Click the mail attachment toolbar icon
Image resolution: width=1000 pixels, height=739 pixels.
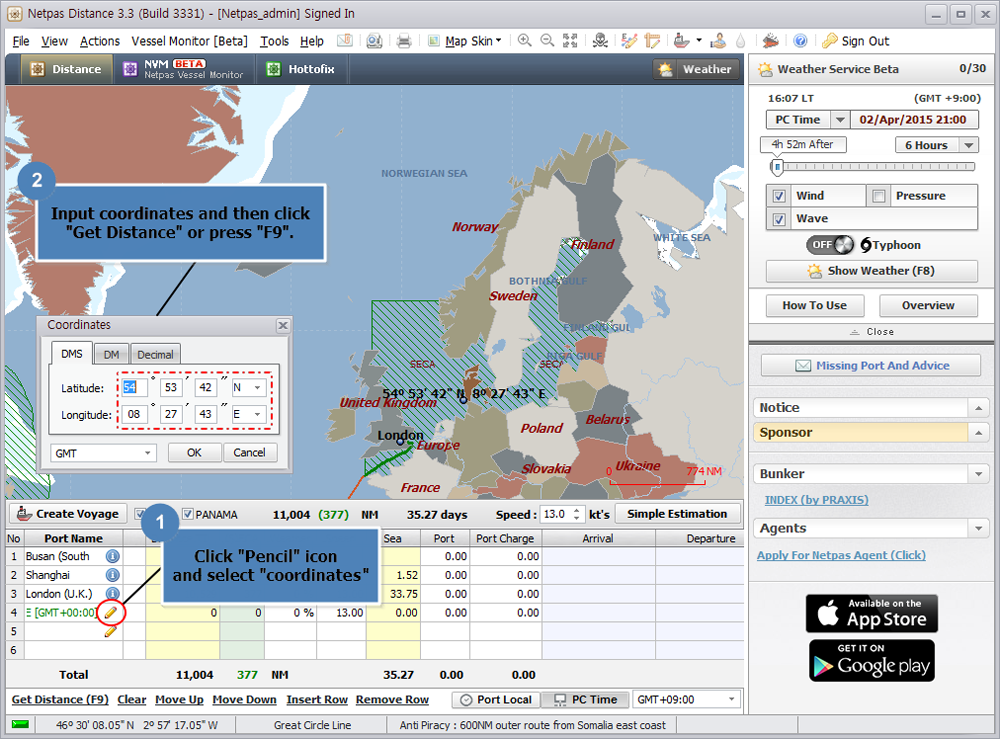[344, 41]
